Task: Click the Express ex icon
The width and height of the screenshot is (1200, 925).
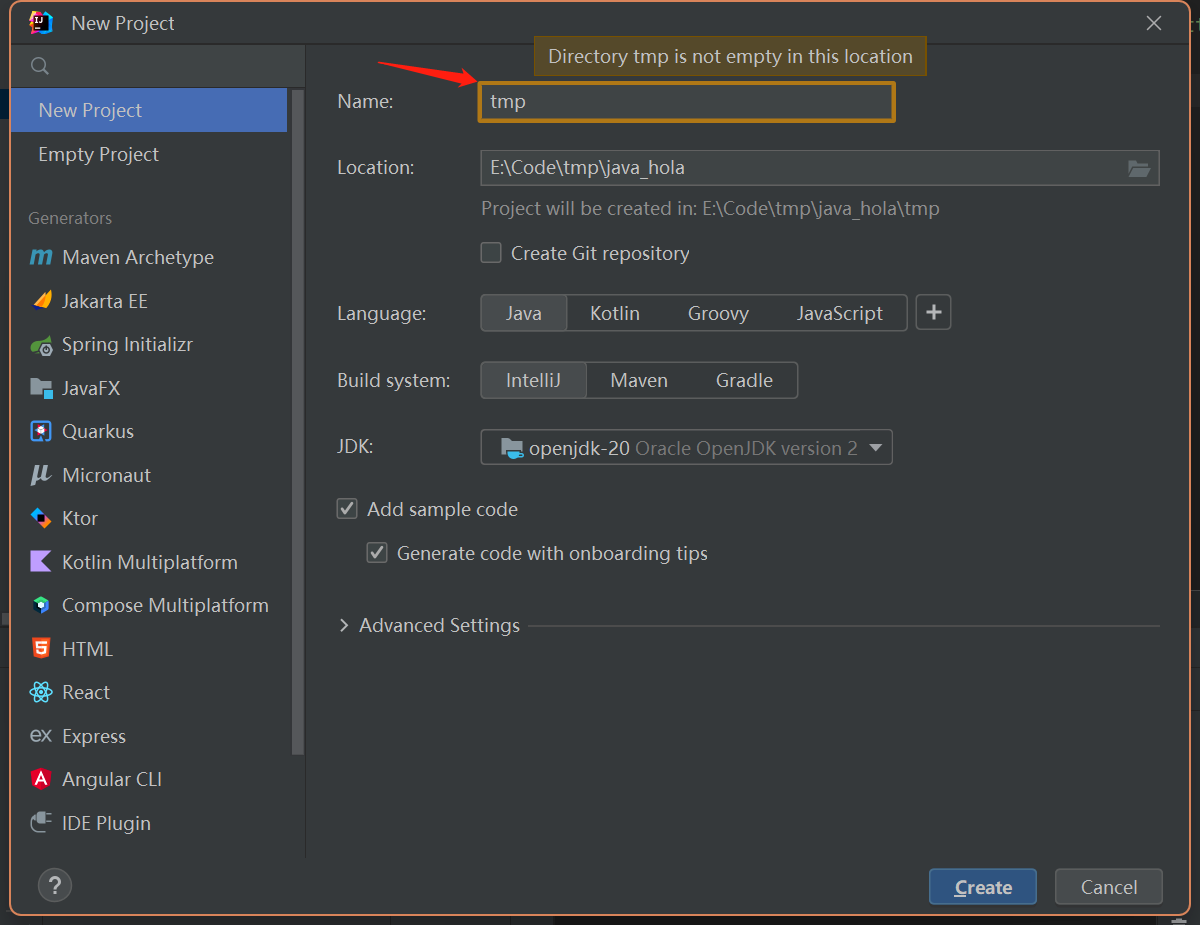Action: [41, 736]
